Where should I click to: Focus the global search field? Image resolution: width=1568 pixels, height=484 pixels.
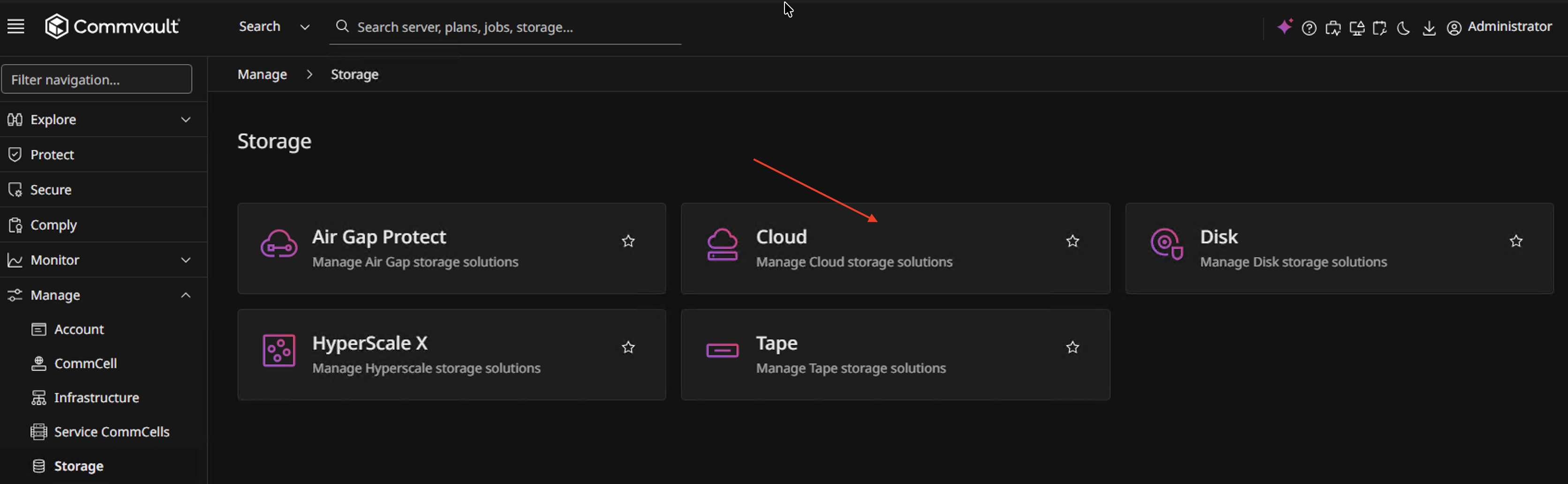[505, 27]
